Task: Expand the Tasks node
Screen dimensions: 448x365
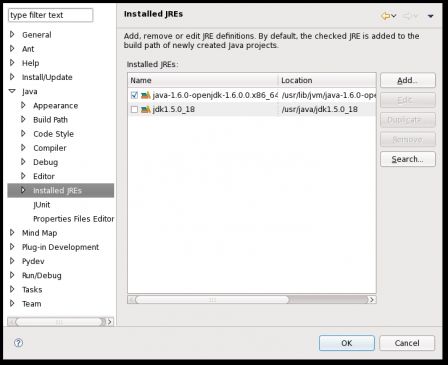Action: click(12, 289)
